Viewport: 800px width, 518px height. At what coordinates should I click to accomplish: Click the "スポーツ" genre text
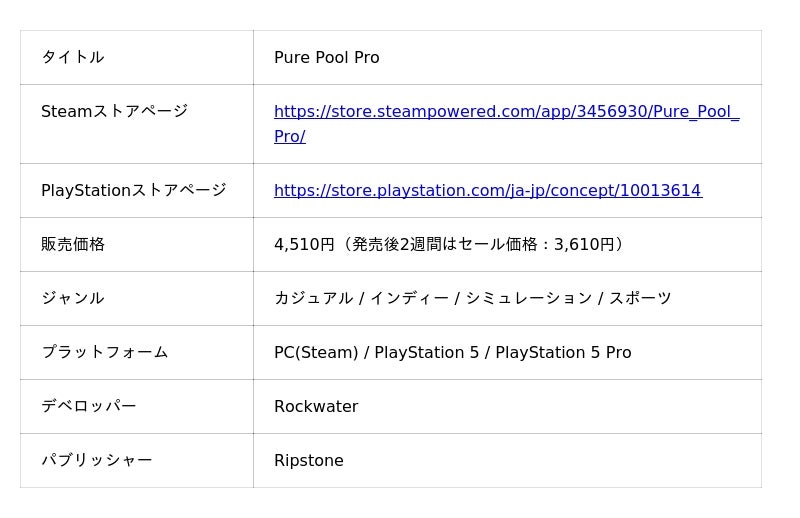pyautogui.click(x=640, y=298)
